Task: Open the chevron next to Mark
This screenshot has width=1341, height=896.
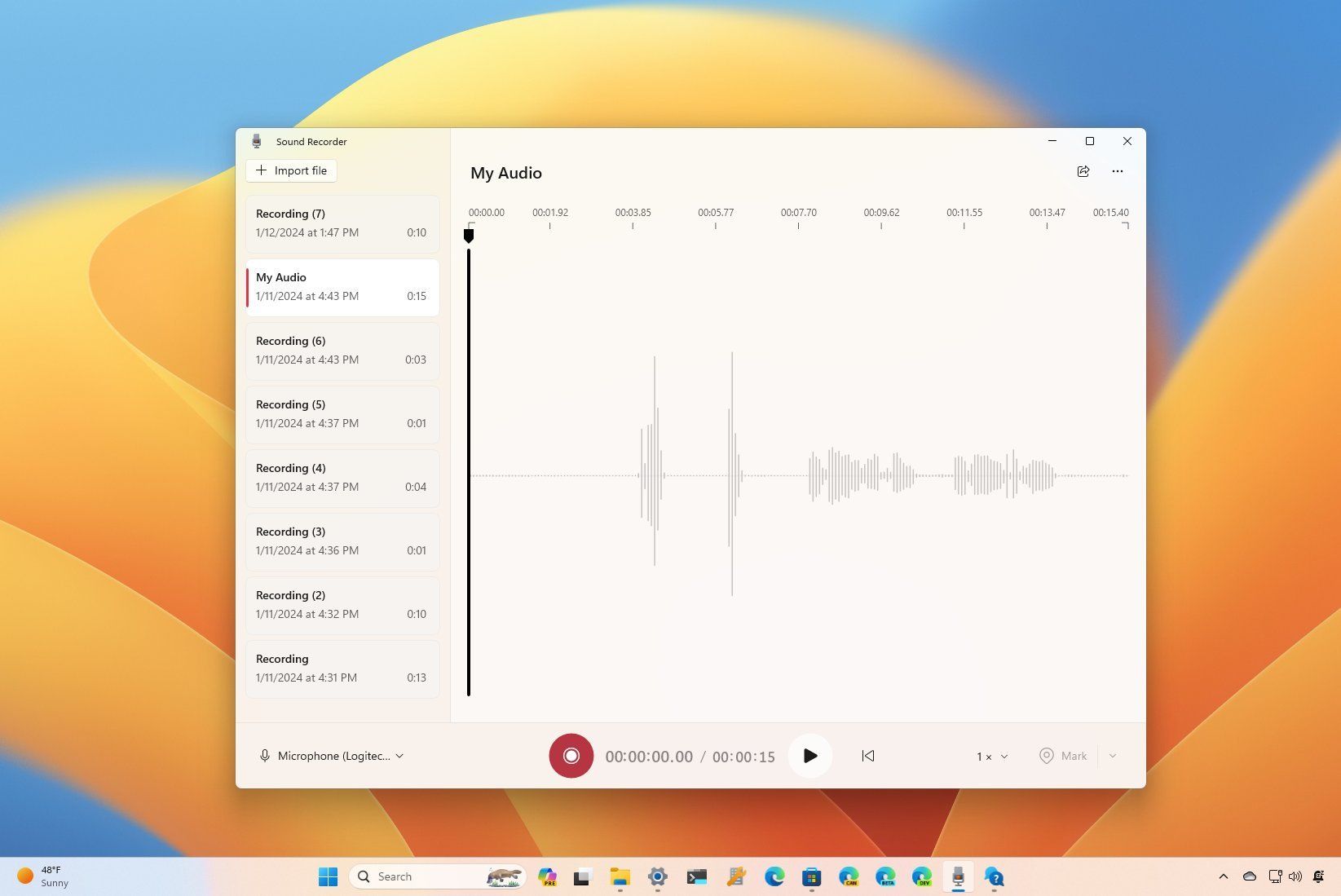Action: click(x=1112, y=756)
